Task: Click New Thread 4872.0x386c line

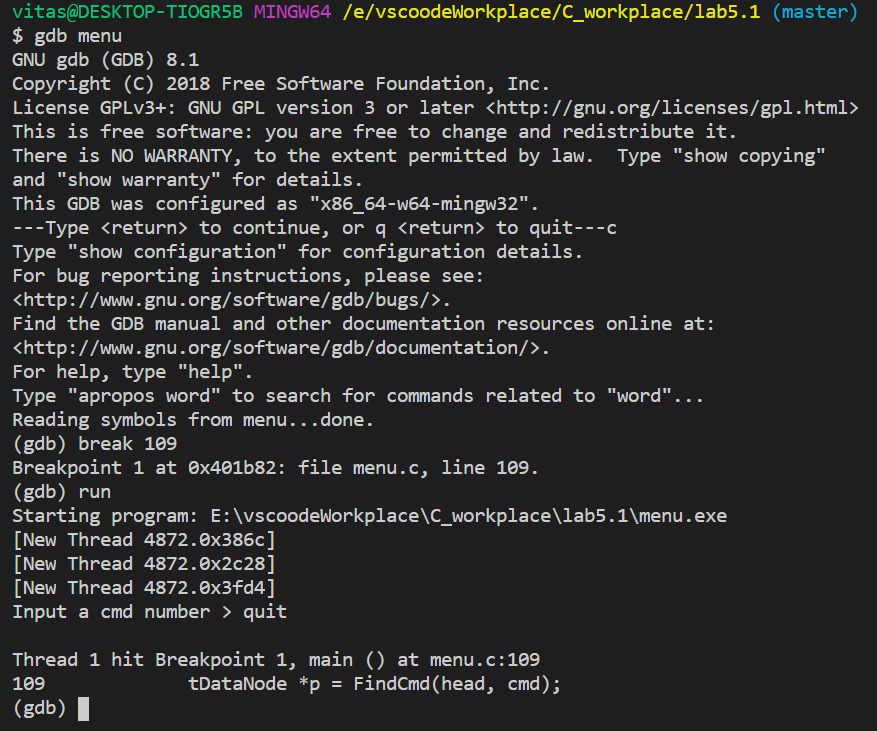Action: click(144, 540)
